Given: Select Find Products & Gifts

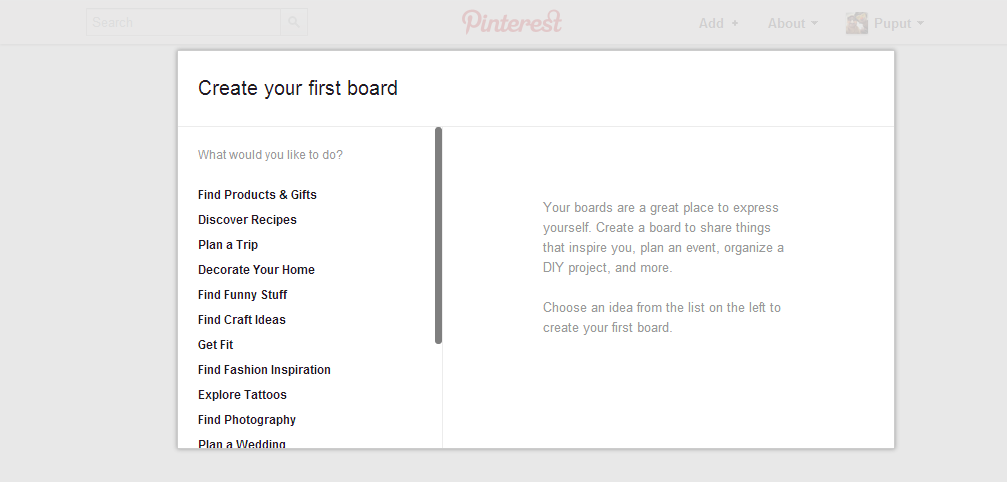Looking at the screenshot, I should click(x=257, y=194).
